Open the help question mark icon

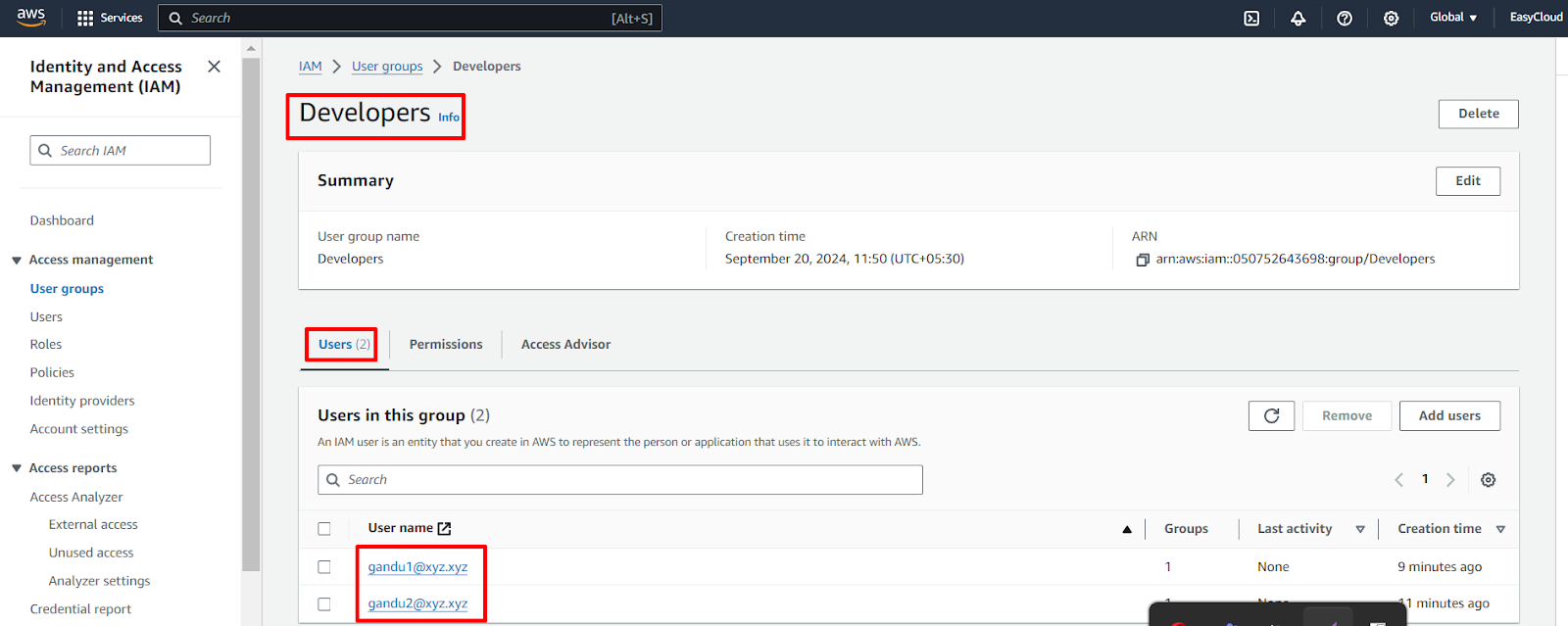[1345, 18]
